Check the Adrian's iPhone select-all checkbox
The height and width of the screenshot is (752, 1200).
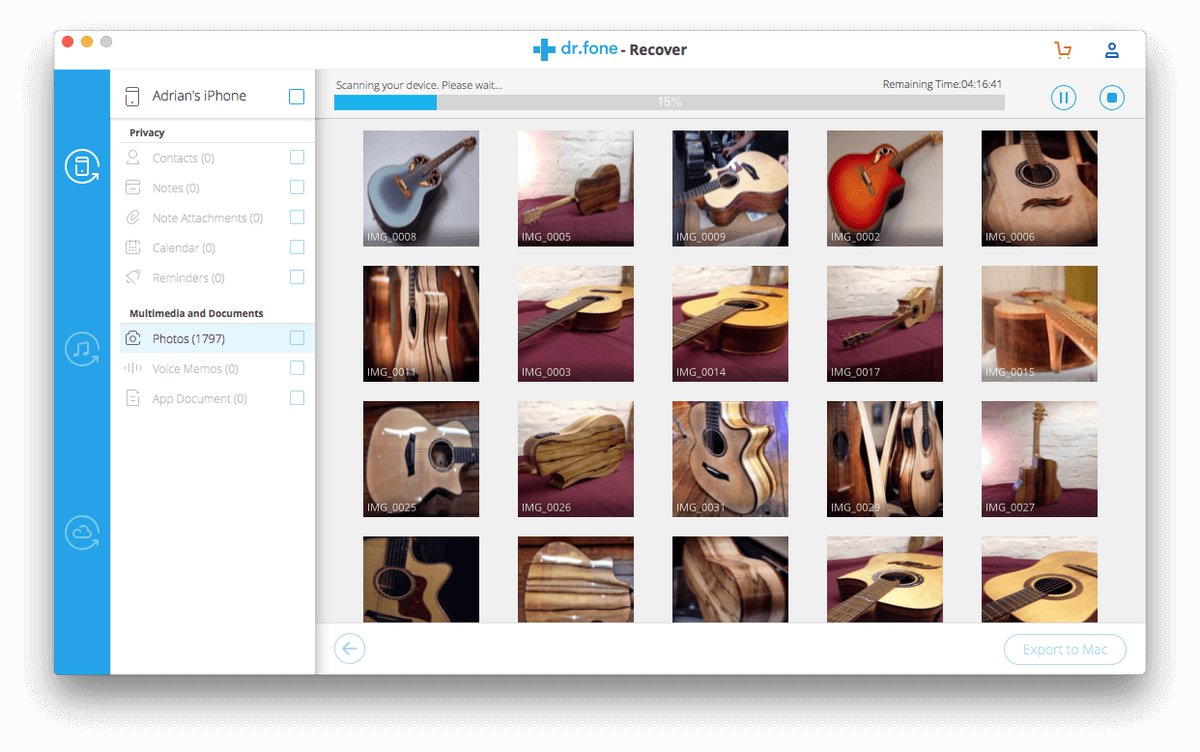pyautogui.click(x=296, y=97)
